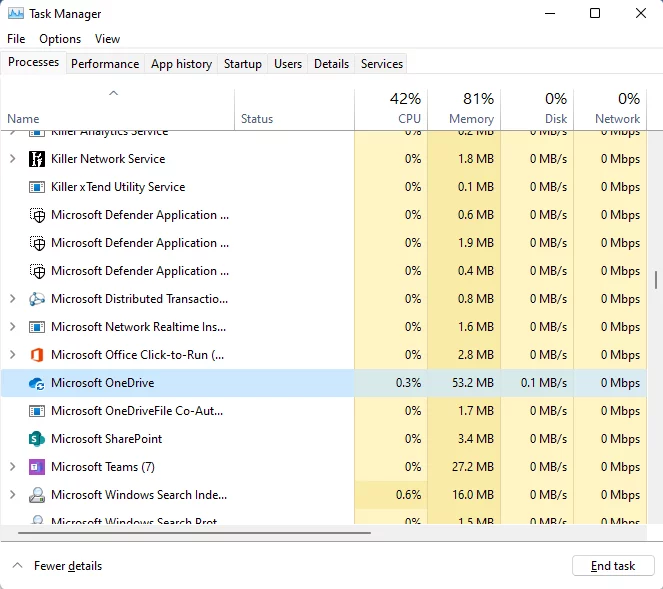The image size is (663, 589).
Task: Click Search Indexer memory value 16.0 MB
Action: tap(473, 495)
